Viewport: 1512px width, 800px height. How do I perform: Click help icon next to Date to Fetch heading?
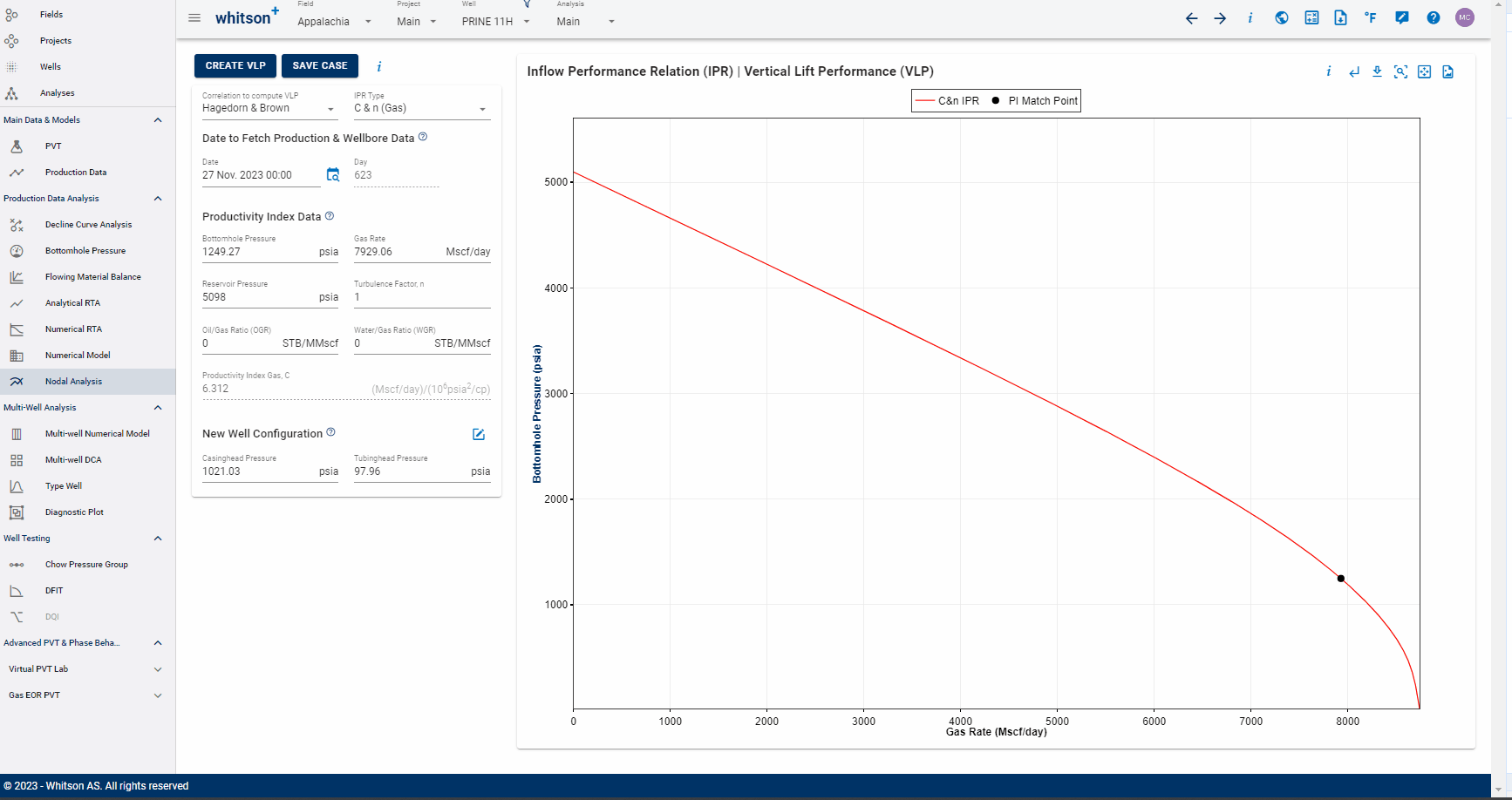tap(423, 137)
